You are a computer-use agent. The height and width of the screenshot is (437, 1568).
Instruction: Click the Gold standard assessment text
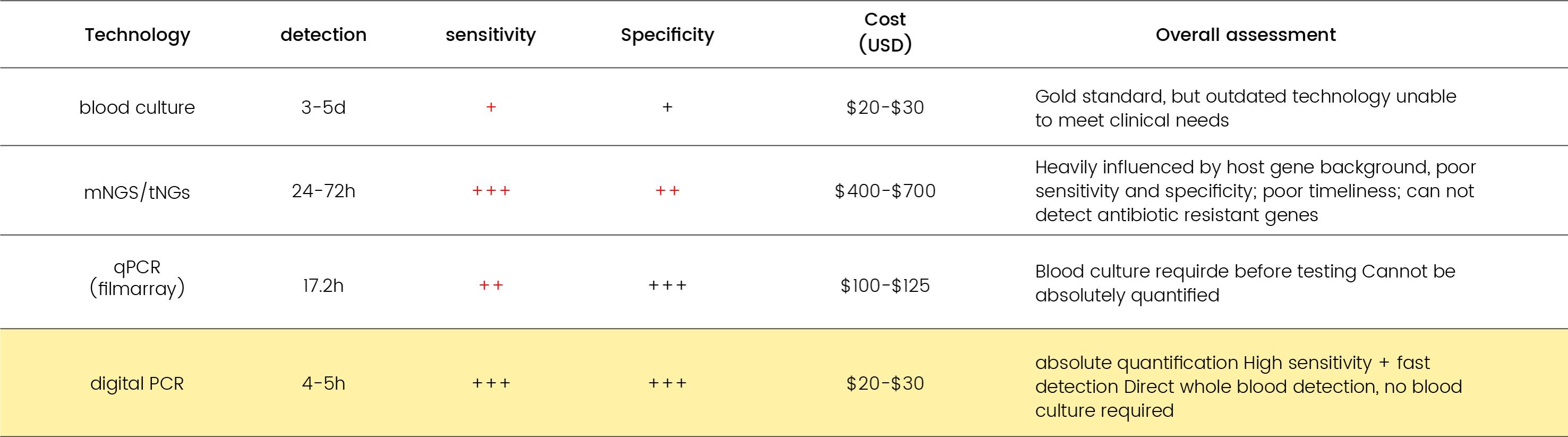pyautogui.click(x=1246, y=108)
